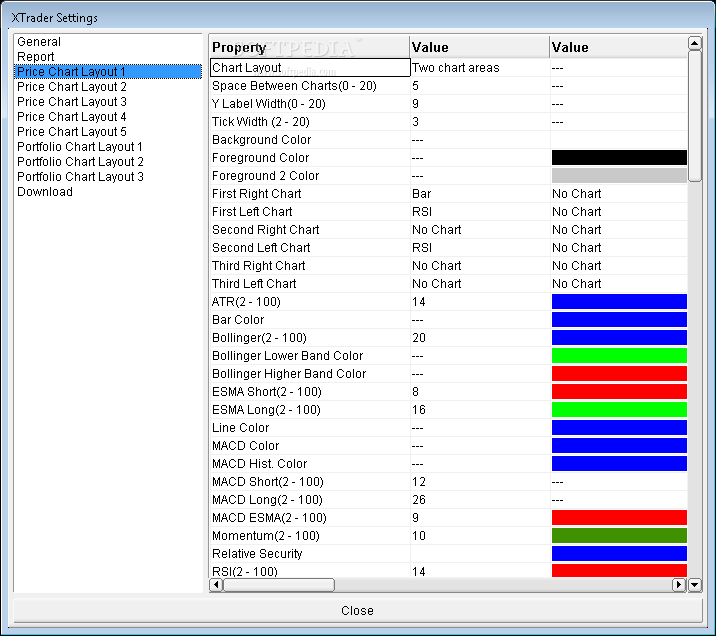Click the horizontal scrollbar thumb

click(279, 584)
